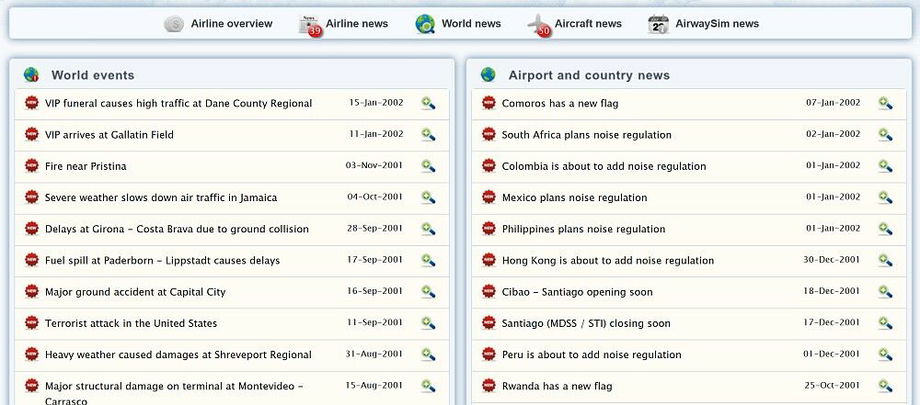Viewport: 920px width, 405px height.
Task: Click the Airline news newspaper icon with badge
Action: pyautogui.click(x=310, y=25)
